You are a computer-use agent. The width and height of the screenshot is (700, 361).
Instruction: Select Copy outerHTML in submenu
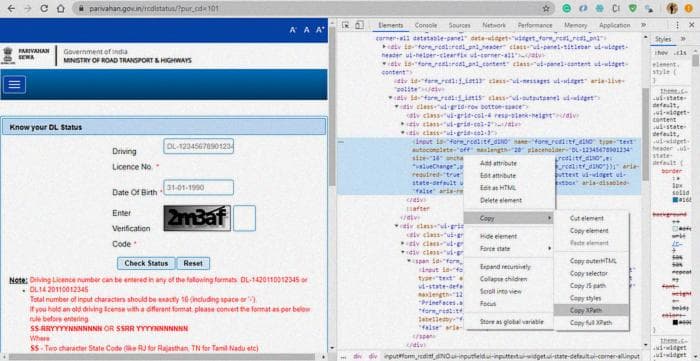click(x=592, y=261)
